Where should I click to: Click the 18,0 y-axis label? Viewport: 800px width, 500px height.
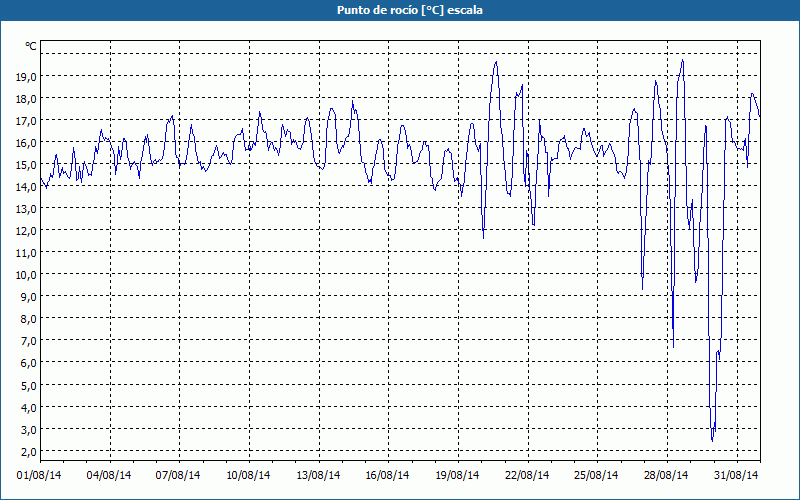(26, 99)
